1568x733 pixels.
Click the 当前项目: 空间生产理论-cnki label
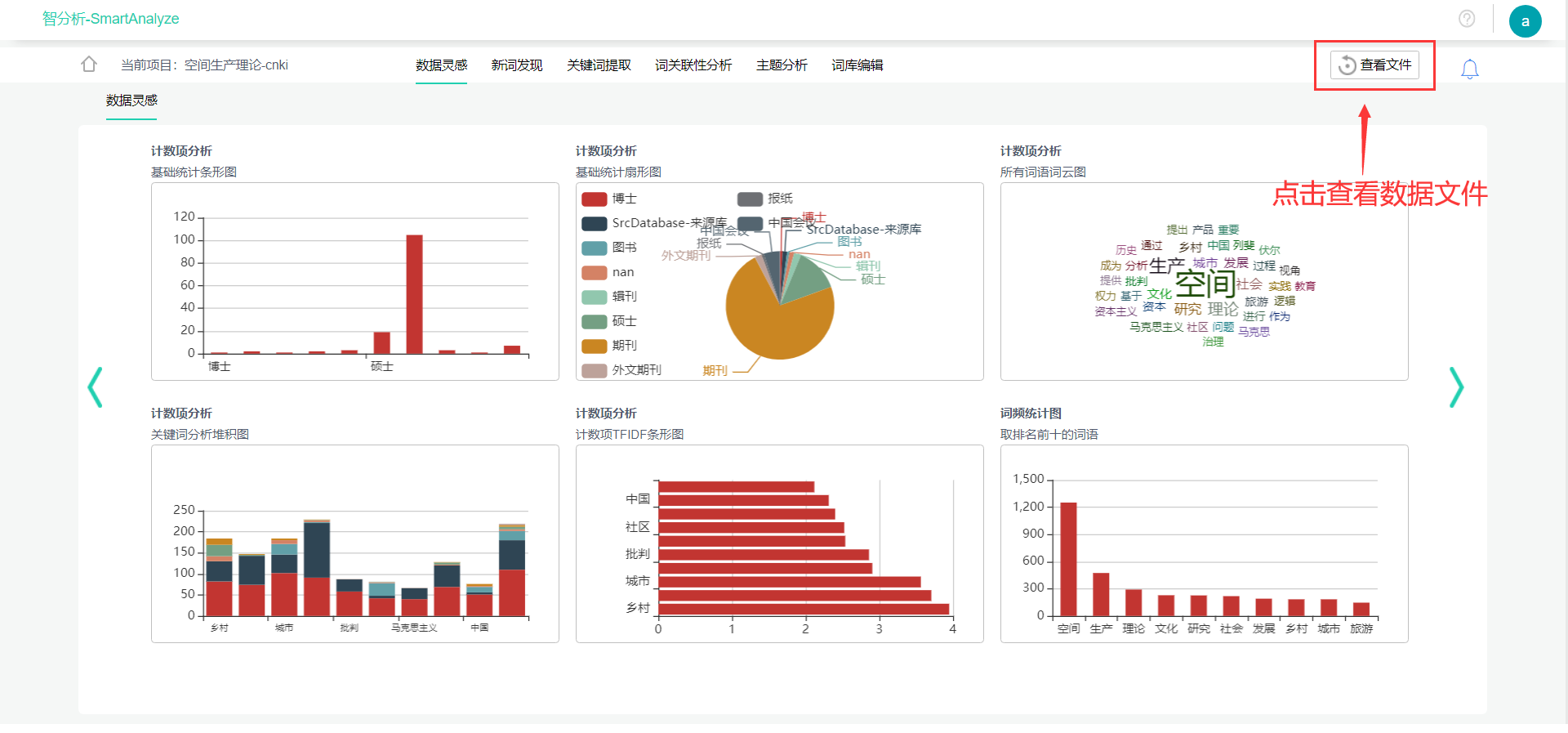(204, 65)
